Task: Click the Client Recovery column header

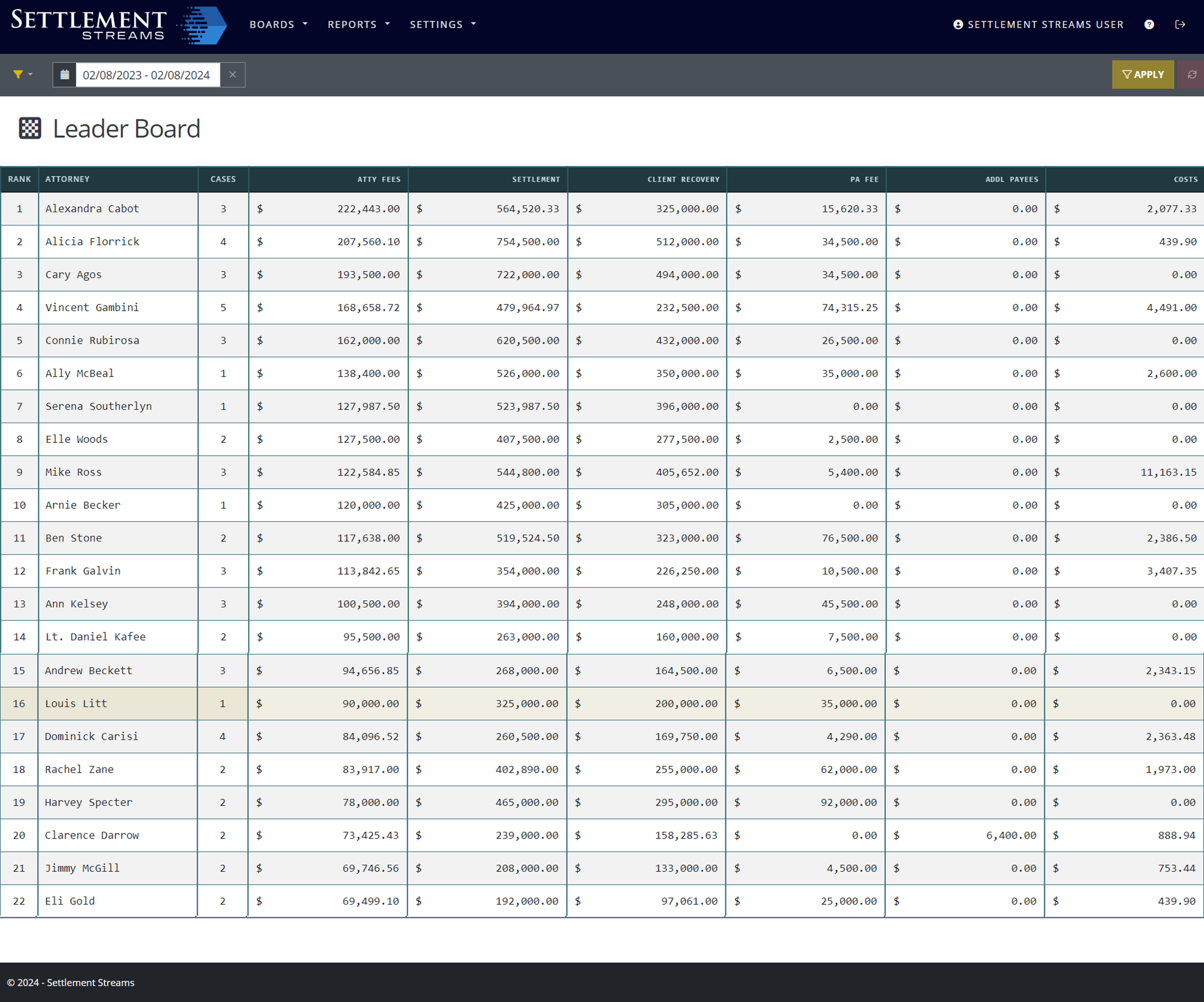Action: (683, 180)
